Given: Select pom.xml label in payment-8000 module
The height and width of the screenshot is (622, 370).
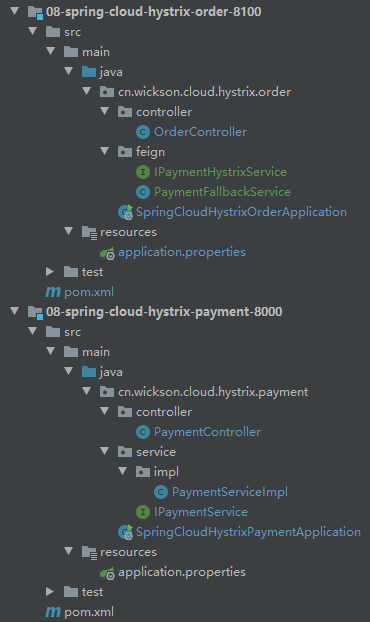Looking at the screenshot, I should pyautogui.click(x=89, y=612).
